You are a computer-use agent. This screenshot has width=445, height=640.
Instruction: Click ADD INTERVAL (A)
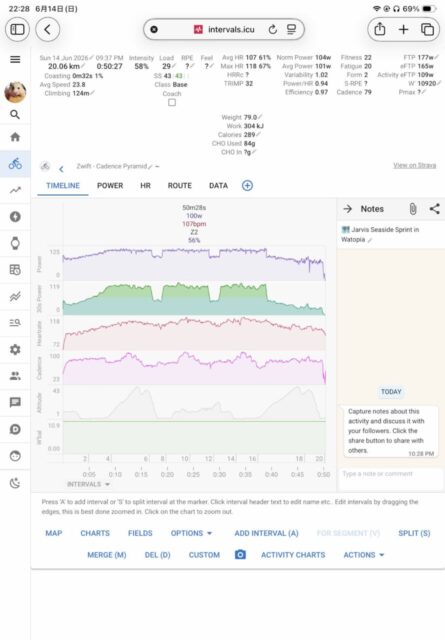[x=267, y=533]
